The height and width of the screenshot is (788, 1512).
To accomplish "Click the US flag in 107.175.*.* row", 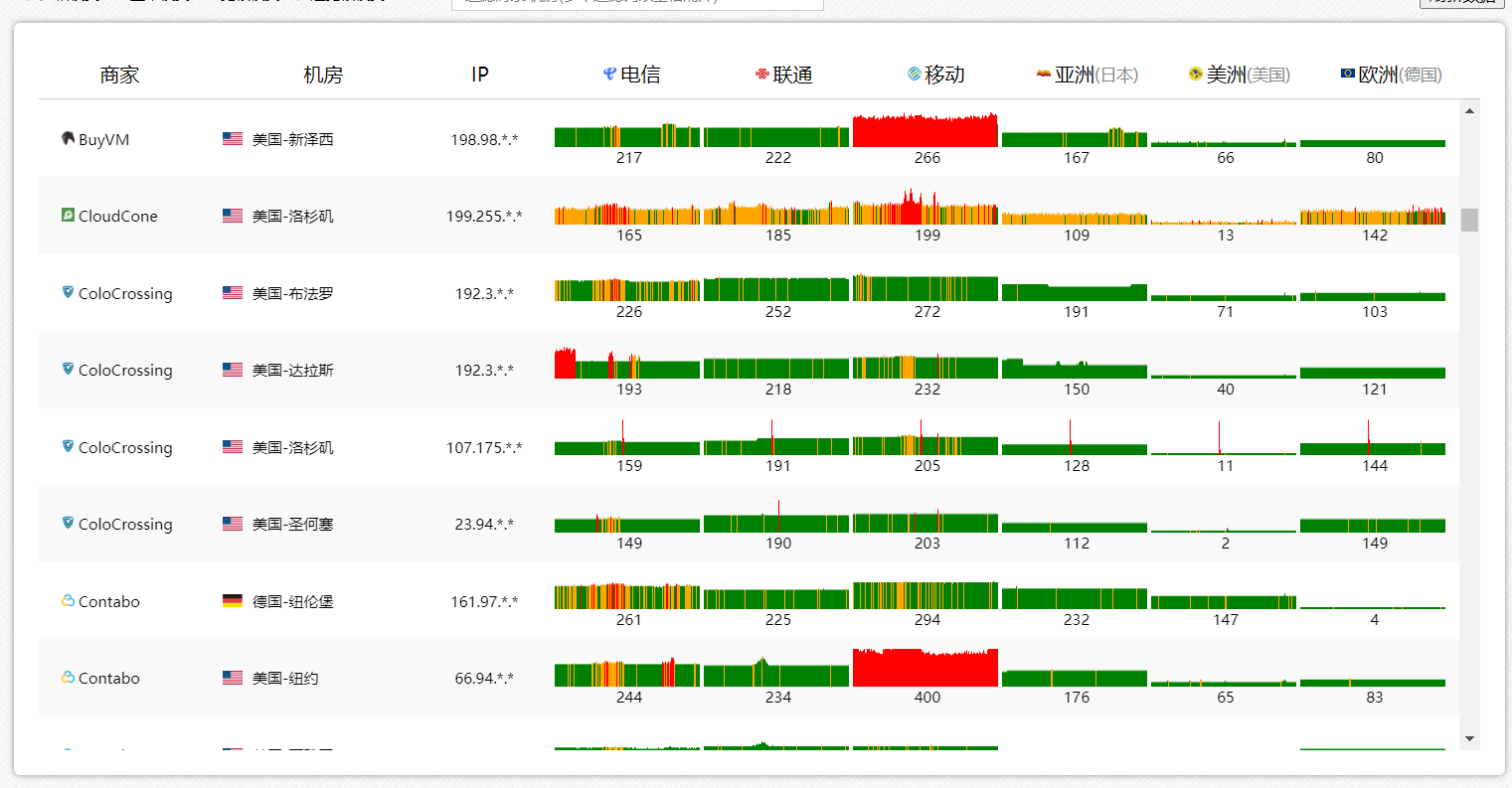I will 233,447.
